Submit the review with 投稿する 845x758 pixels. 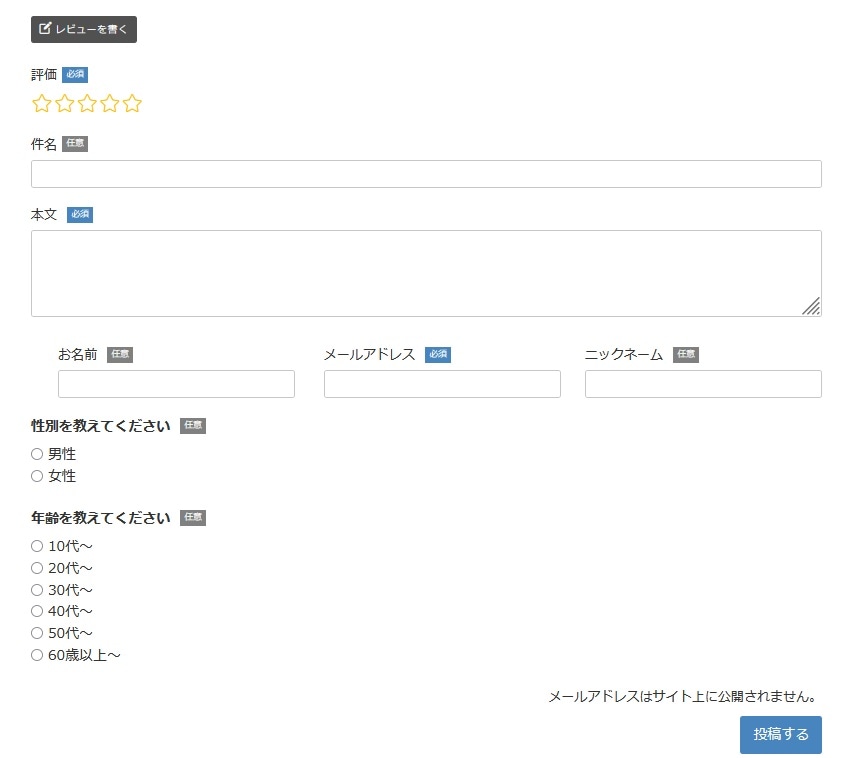click(x=781, y=735)
